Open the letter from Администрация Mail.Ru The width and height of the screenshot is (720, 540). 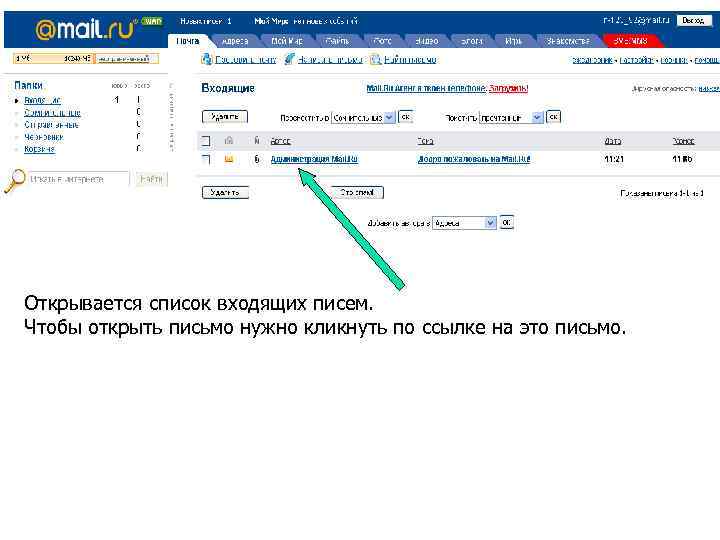[314, 159]
